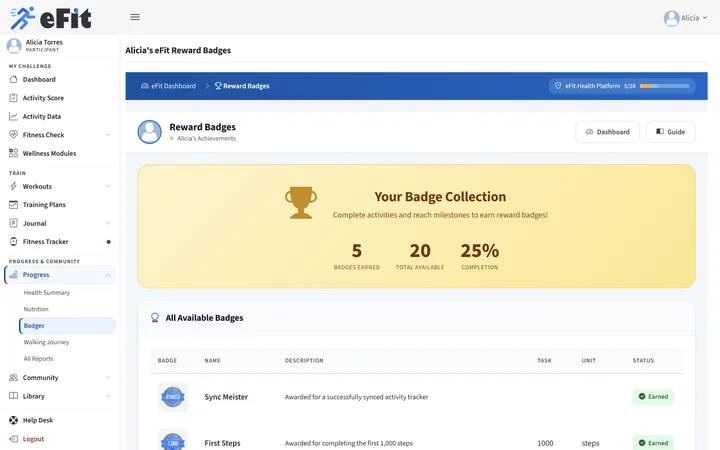Expand the Community chevron
Image resolution: width=720 pixels, height=450 pixels.
[x=107, y=377]
